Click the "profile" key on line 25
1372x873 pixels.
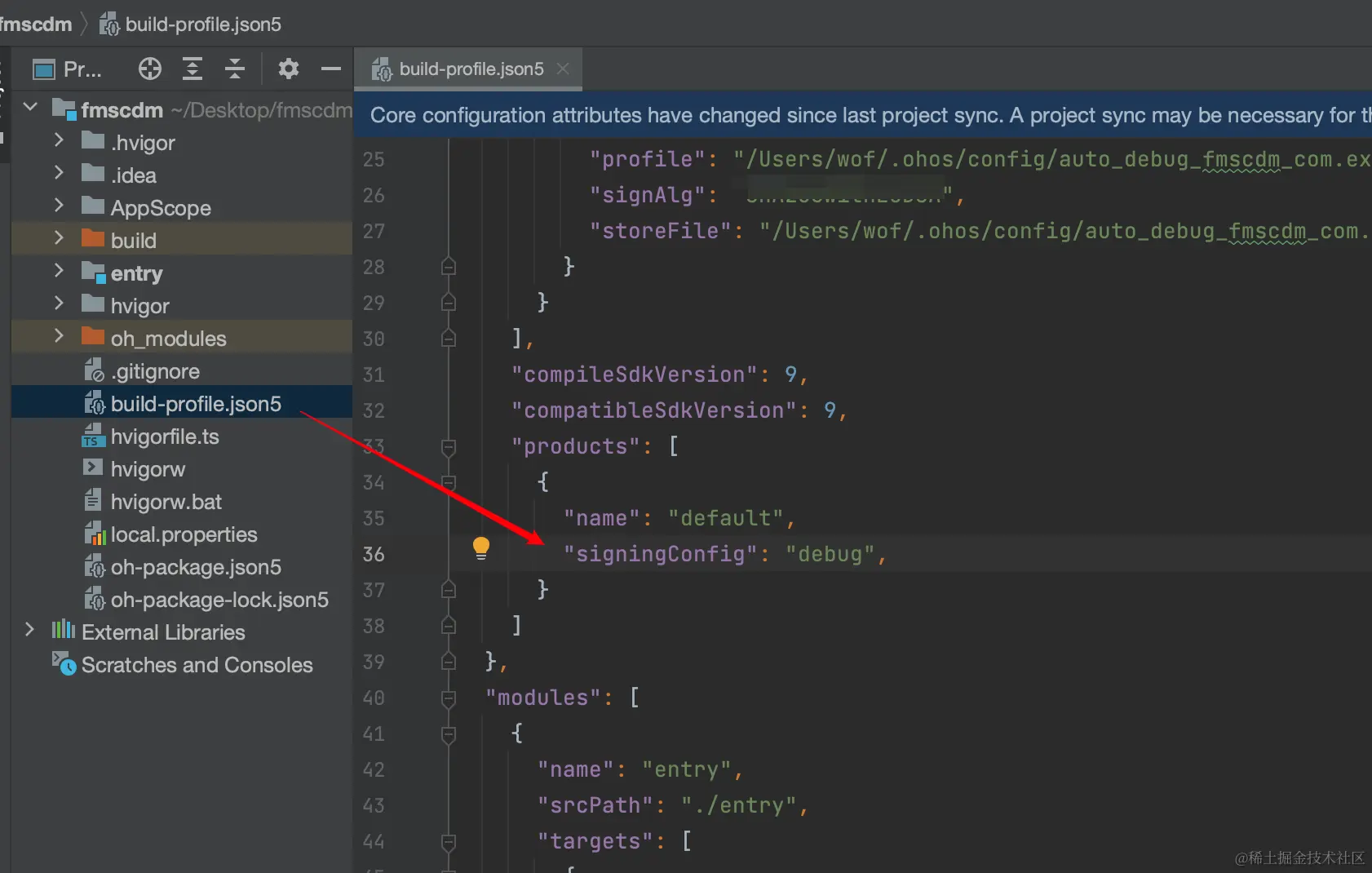(x=648, y=159)
